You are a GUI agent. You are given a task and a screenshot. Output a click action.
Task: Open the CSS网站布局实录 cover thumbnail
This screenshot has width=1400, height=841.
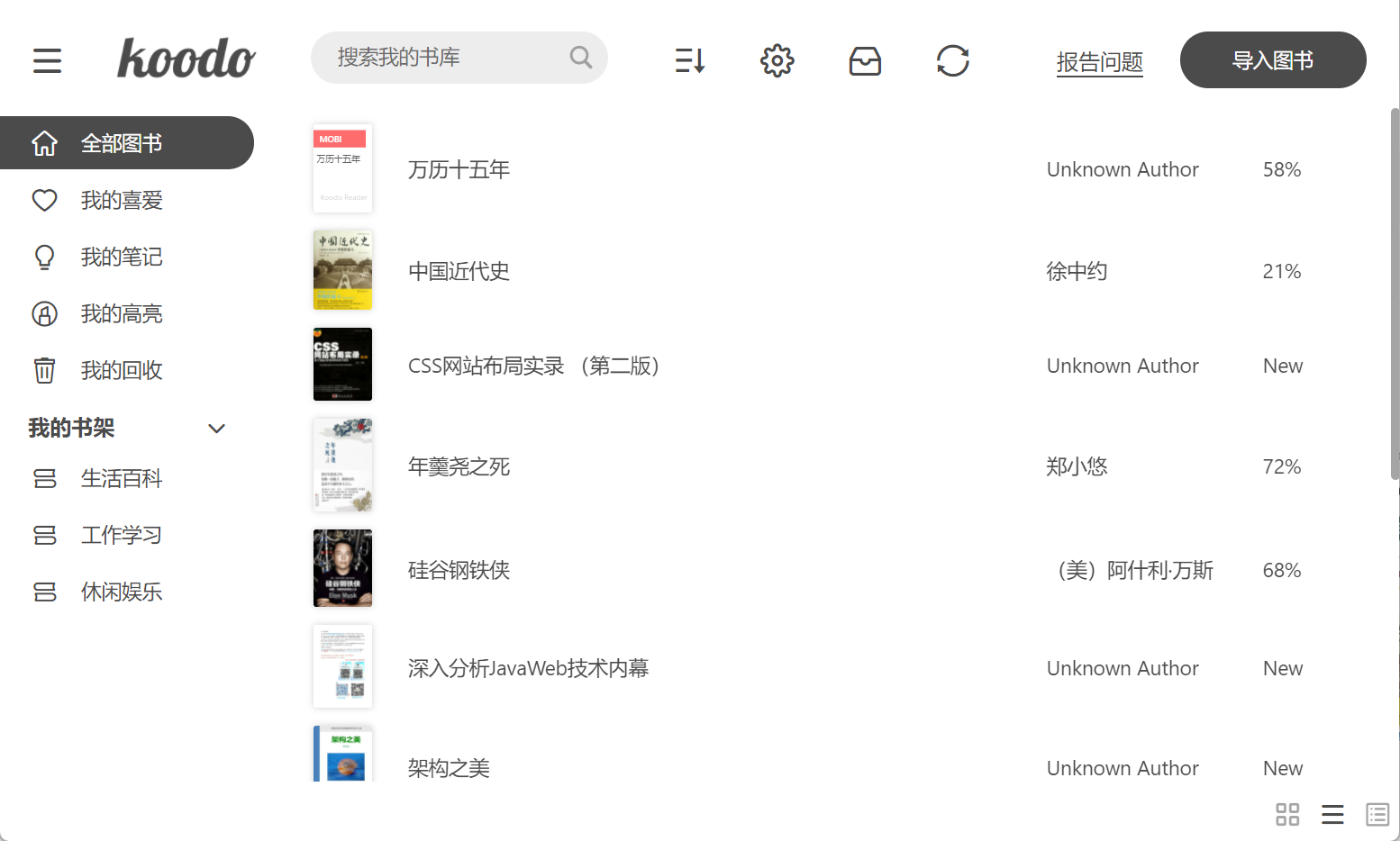coord(342,365)
